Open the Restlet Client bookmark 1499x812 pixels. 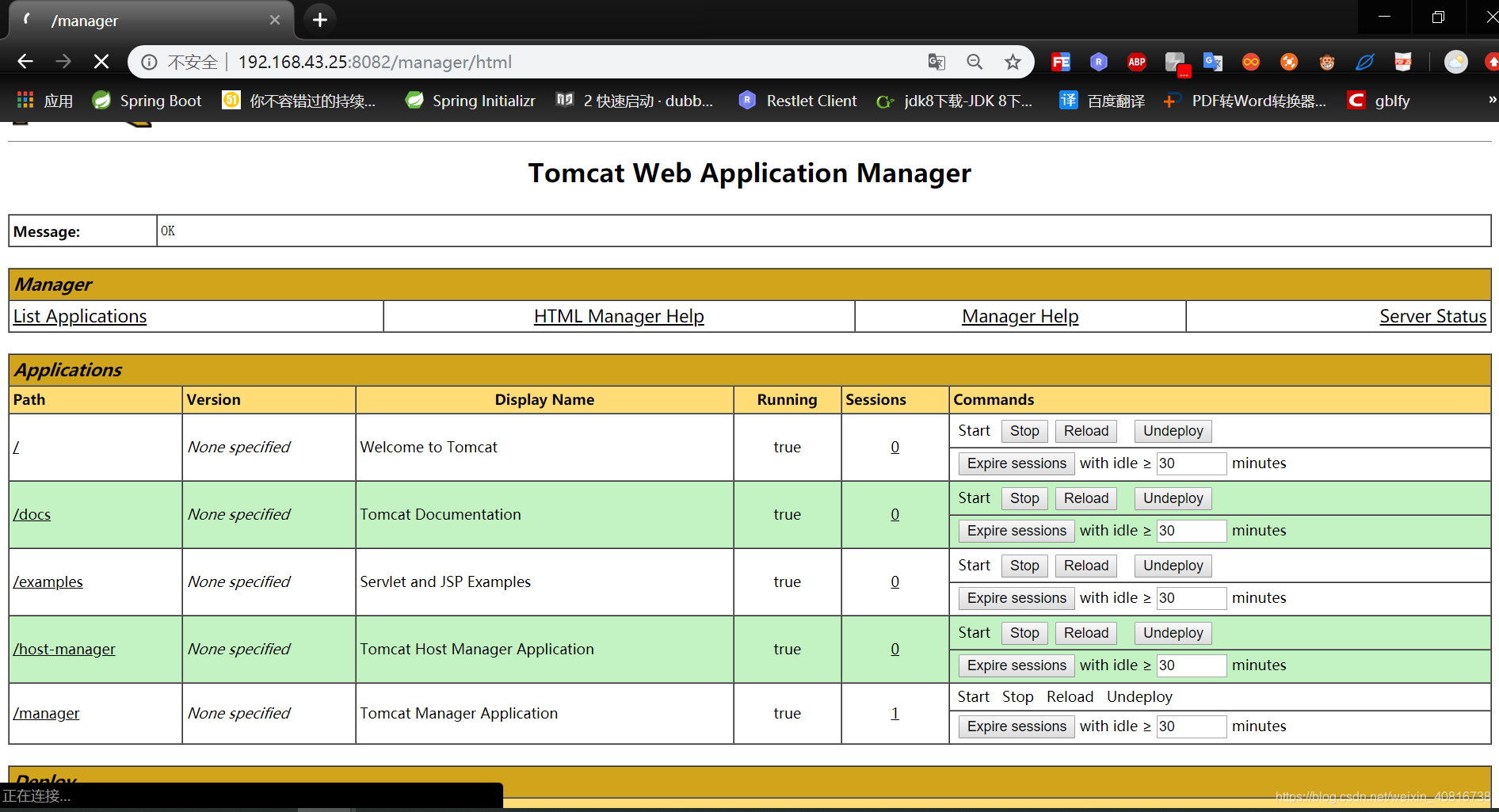coord(798,101)
